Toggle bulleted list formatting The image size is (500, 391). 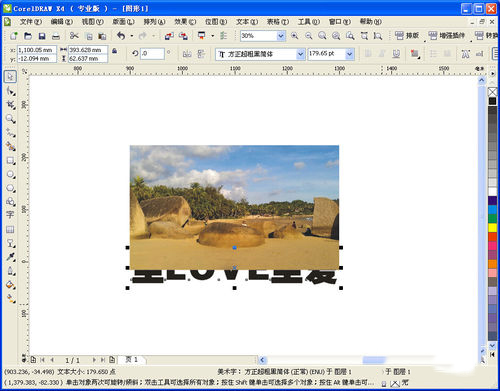pos(433,54)
